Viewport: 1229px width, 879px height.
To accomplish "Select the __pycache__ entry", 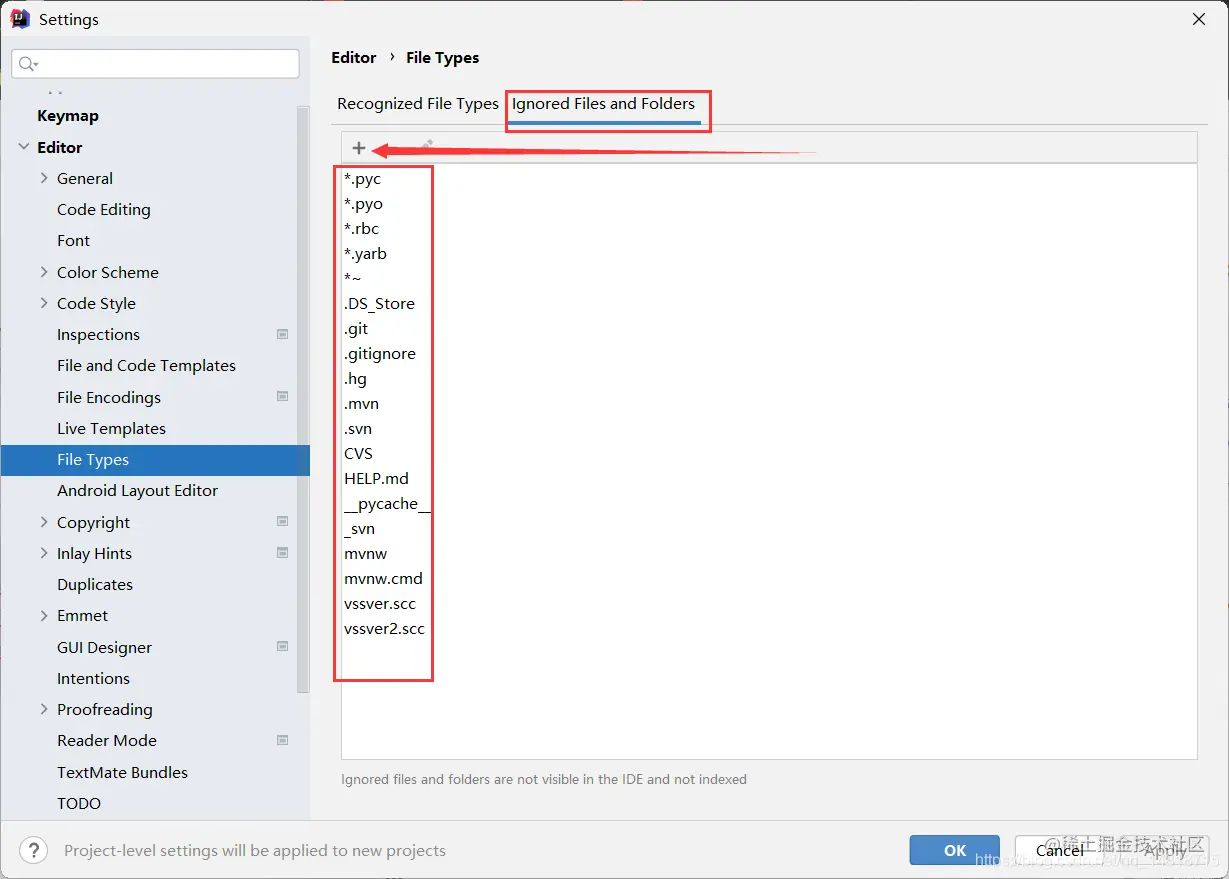I will [x=387, y=504].
